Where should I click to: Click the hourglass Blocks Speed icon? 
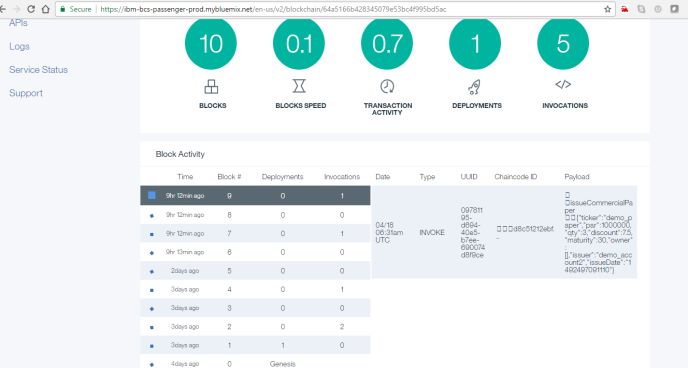tap(299, 86)
